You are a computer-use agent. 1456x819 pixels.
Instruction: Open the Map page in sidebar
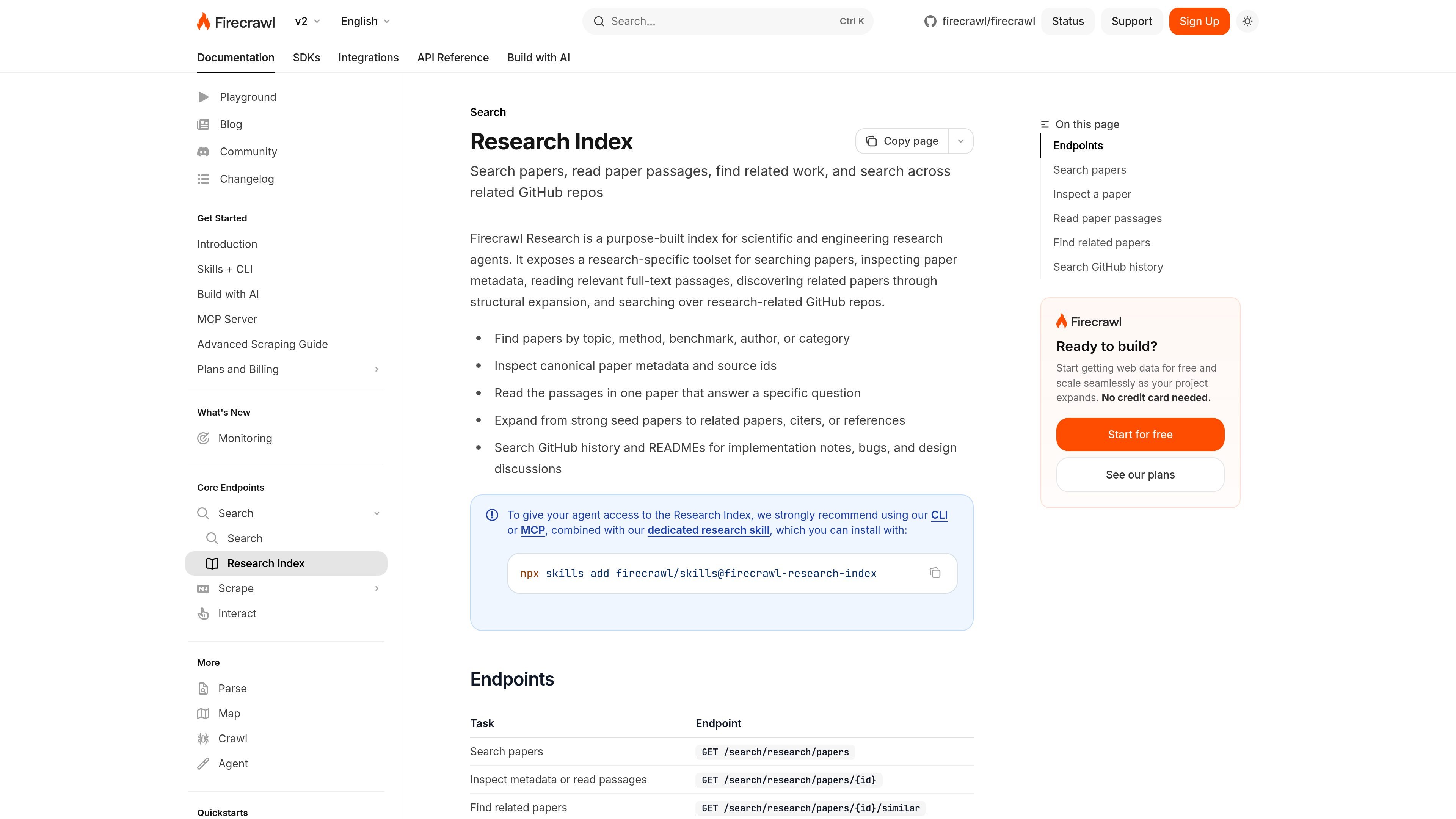pyautogui.click(x=218, y=714)
